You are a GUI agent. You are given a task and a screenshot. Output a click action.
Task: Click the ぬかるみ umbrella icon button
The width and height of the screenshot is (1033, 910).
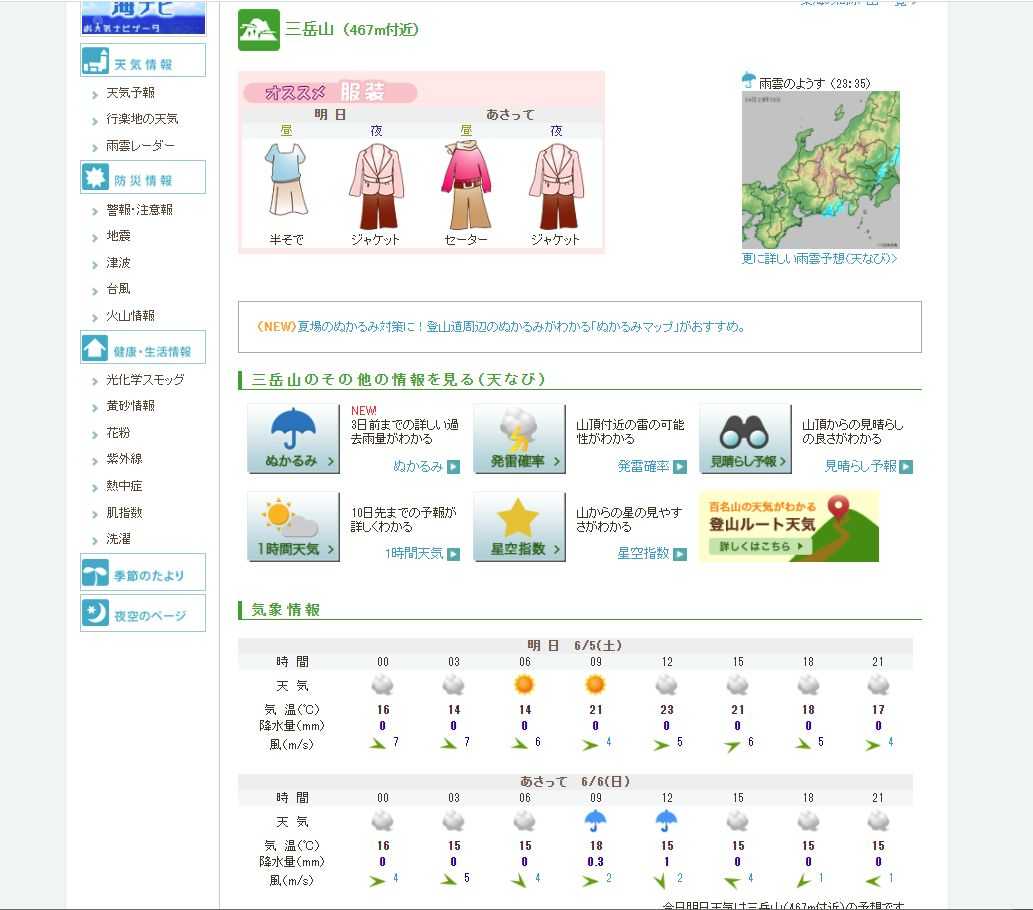click(x=294, y=438)
